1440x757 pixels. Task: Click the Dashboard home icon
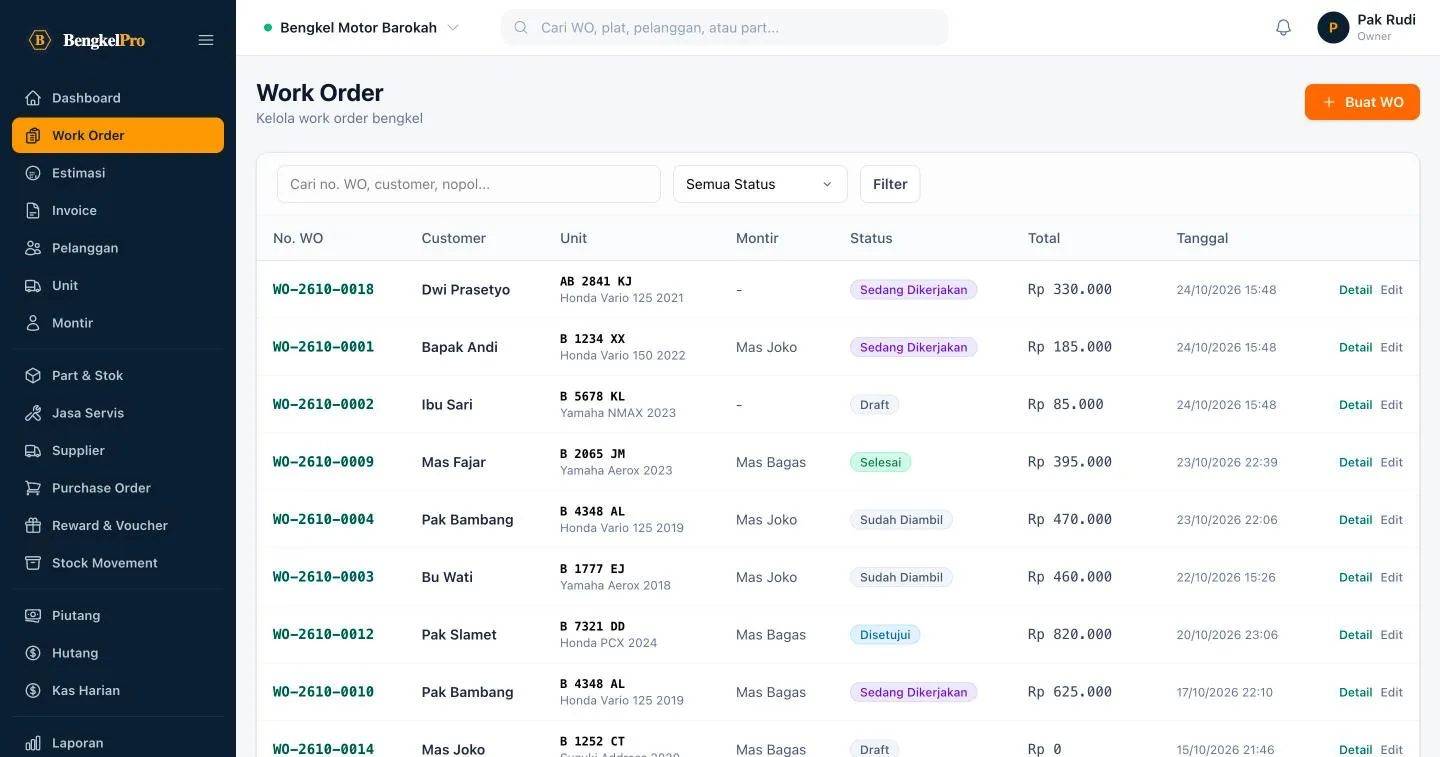tap(33, 98)
